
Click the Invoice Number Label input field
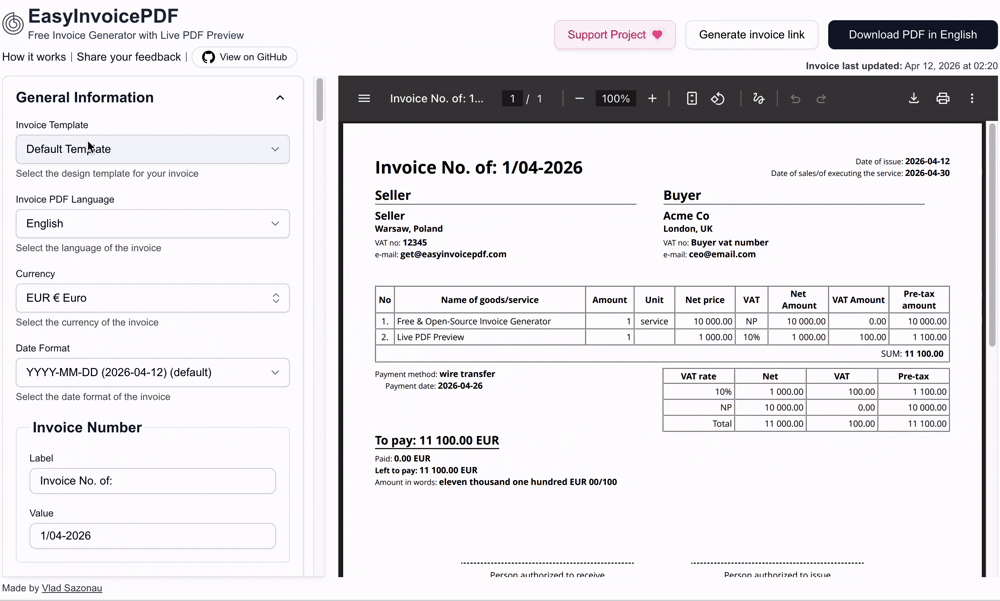coord(152,481)
